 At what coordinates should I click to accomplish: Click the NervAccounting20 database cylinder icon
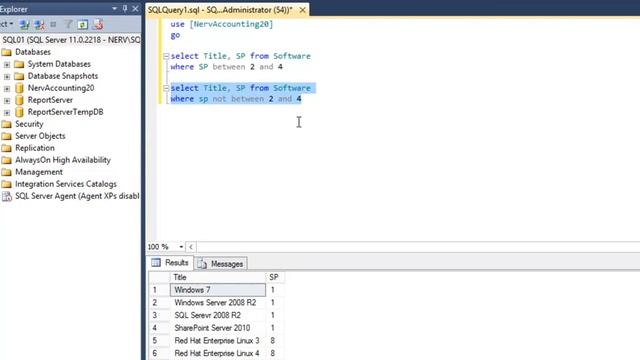[x=19, y=88]
